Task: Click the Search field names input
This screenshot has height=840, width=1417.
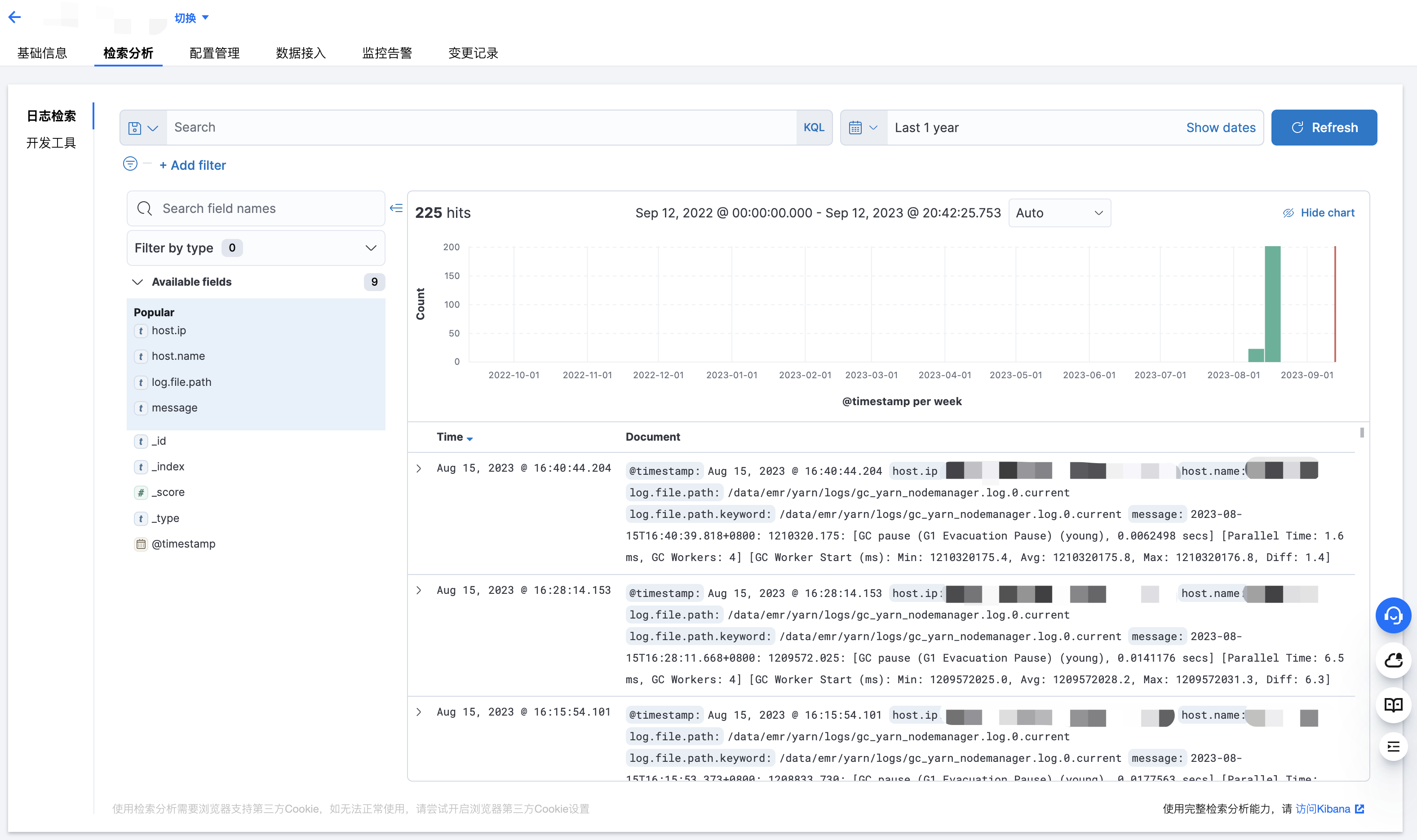Action: (255, 208)
